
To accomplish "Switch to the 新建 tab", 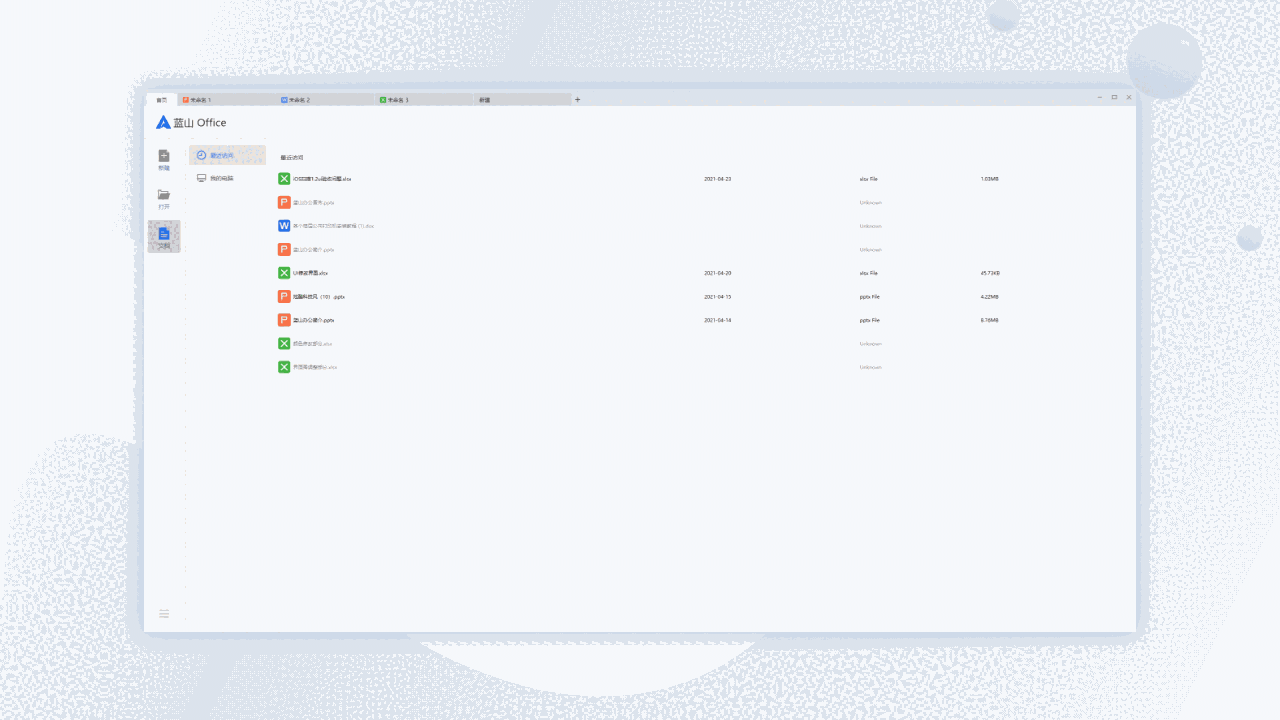I will pos(522,100).
